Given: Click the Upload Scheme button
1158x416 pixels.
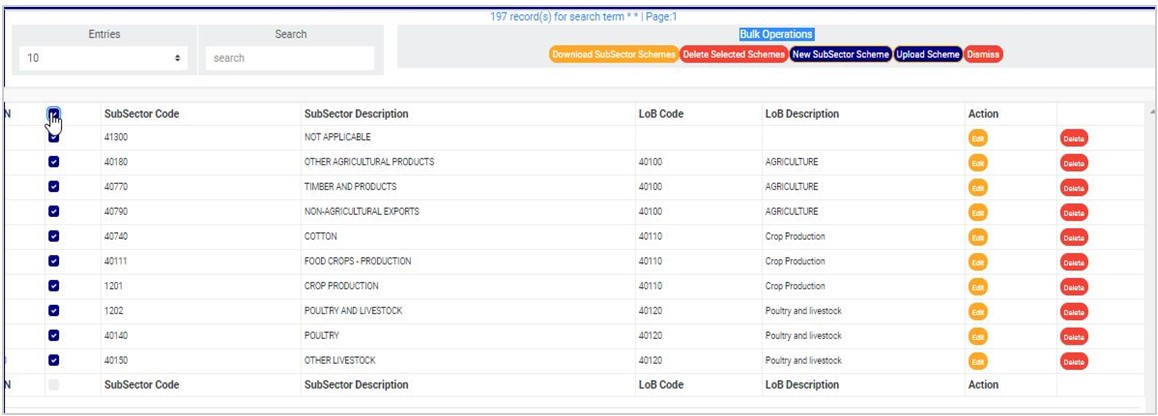Looking at the screenshot, I should (x=928, y=54).
